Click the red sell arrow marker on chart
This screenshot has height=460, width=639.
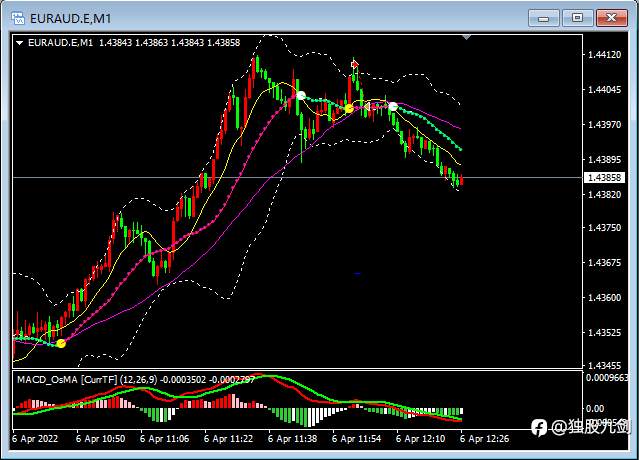click(355, 64)
